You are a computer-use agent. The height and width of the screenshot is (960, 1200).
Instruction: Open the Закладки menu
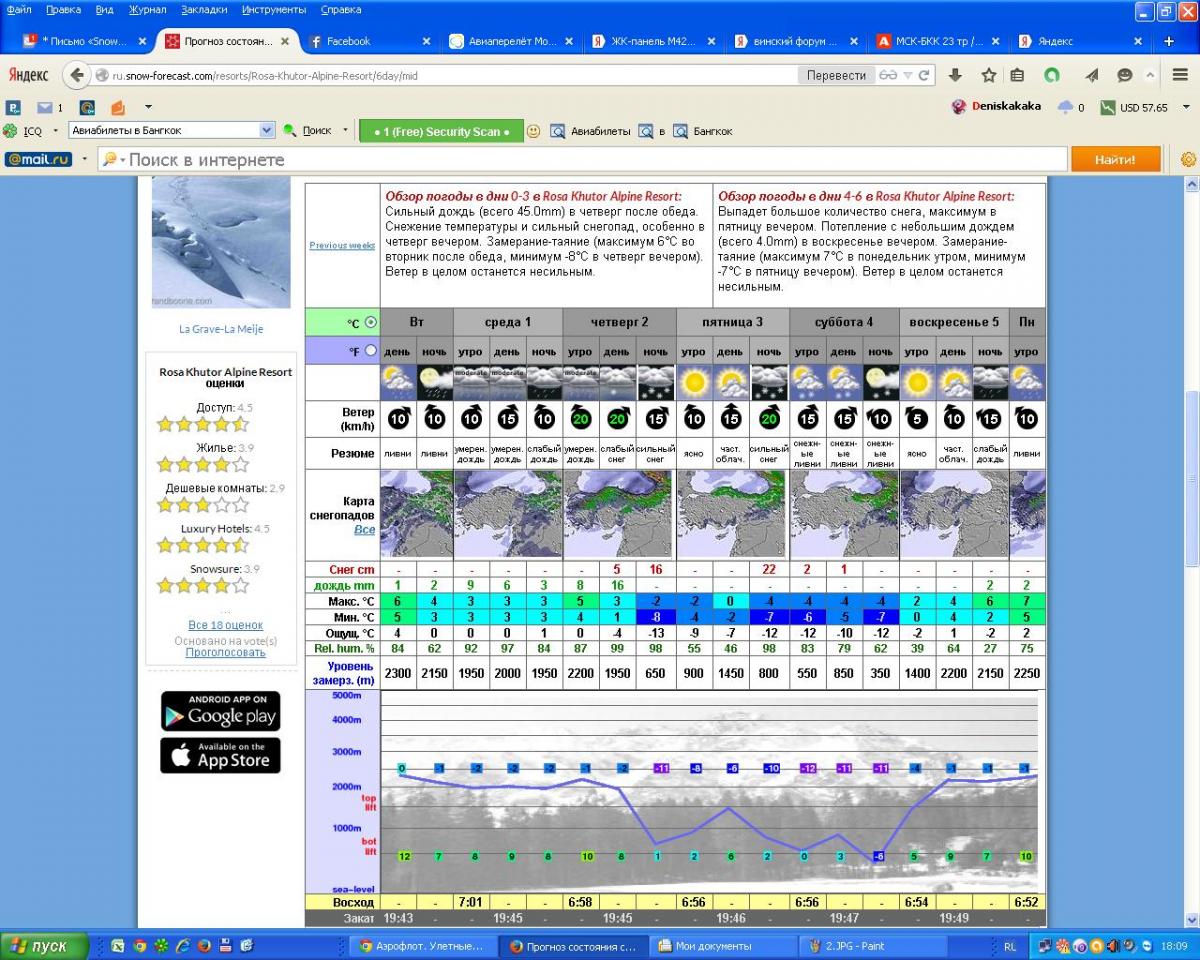[x=204, y=10]
